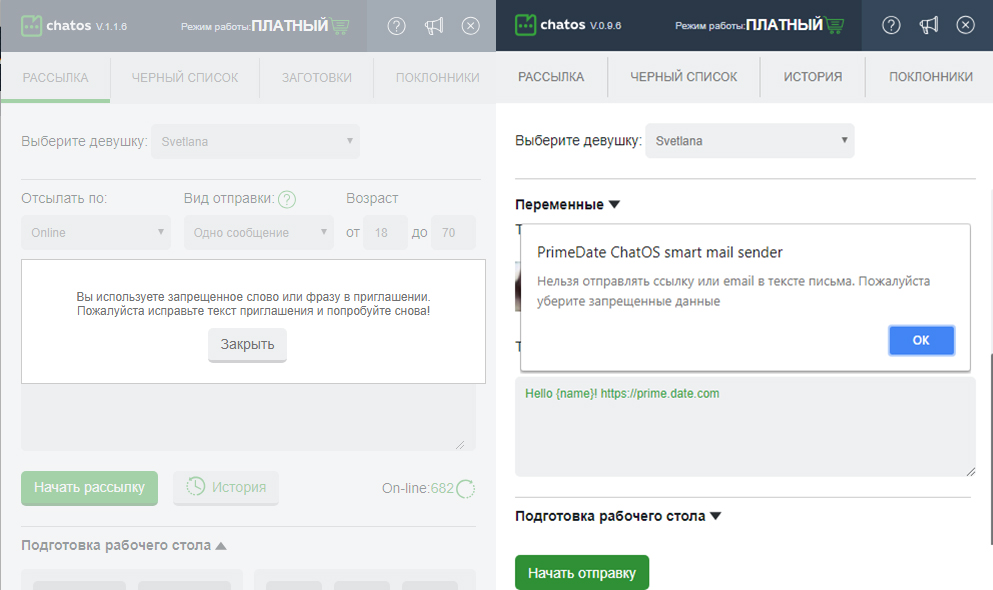Open the Svetlana dropdown in left window
Viewport: 993px width, 590px height.
pos(255,142)
